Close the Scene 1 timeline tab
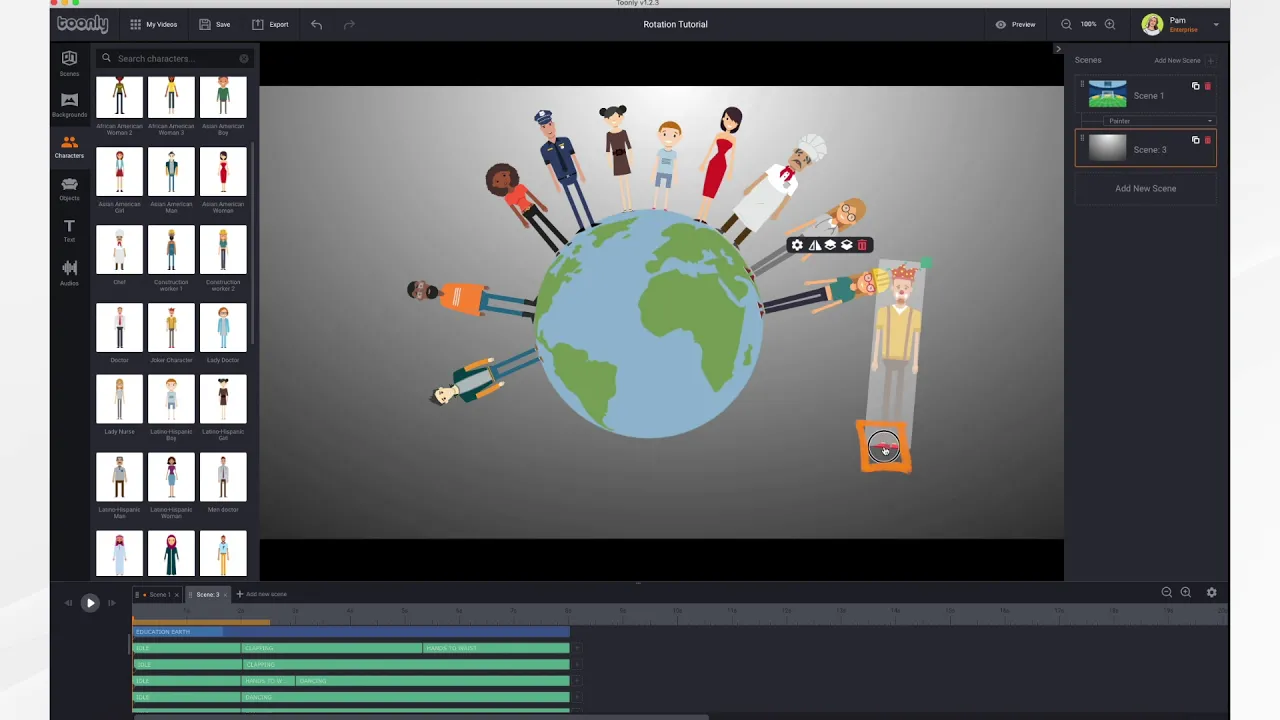Viewport: 1280px width, 720px height. pyautogui.click(x=177, y=595)
